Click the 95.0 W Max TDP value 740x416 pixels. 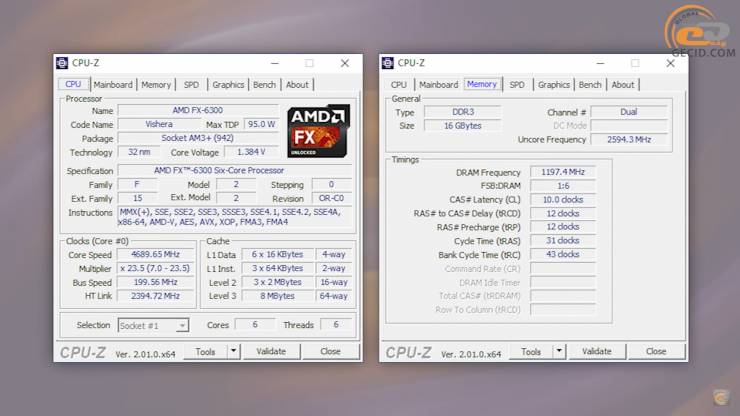point(261,124)
